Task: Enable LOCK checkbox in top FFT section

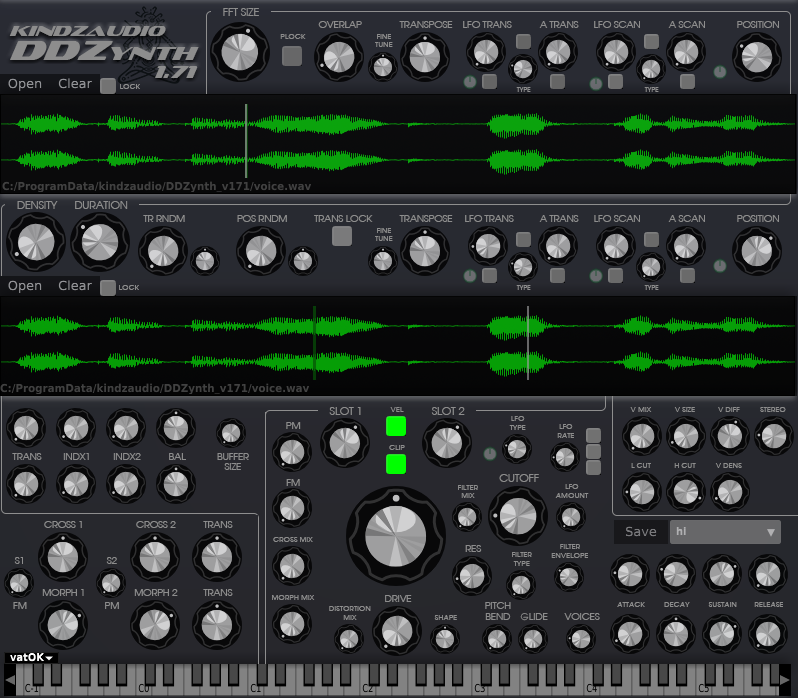Action: (107, 86)
